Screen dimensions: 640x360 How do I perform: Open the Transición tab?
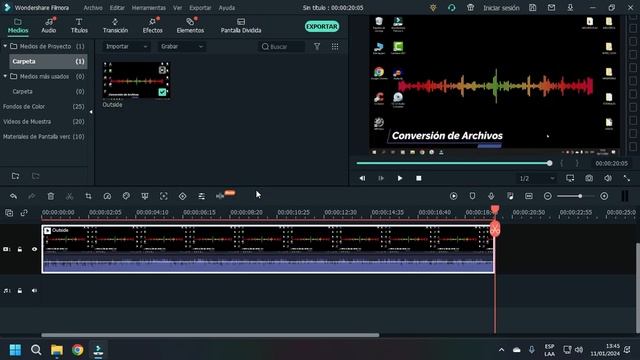(115, 25)
